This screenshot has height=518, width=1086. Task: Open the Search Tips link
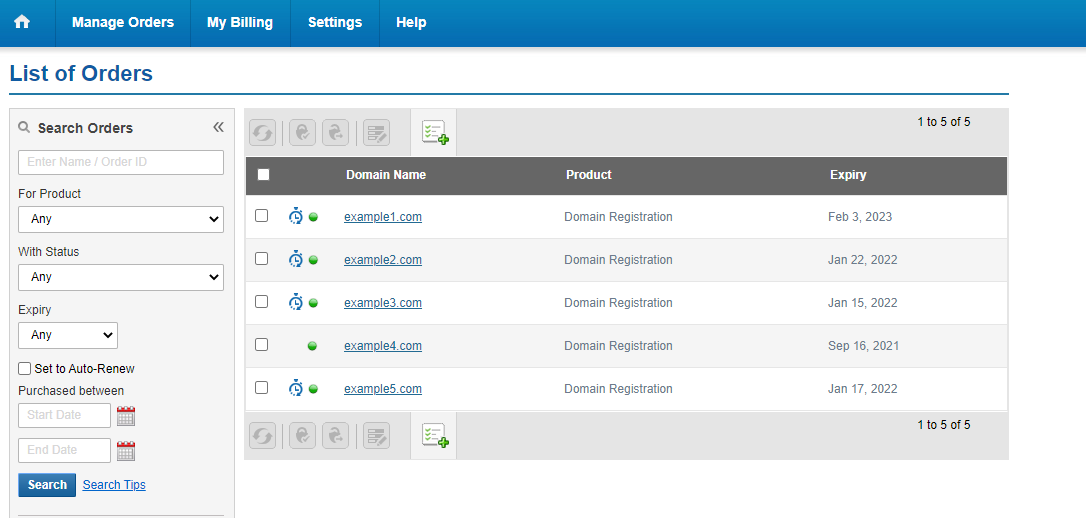point(114,485)
